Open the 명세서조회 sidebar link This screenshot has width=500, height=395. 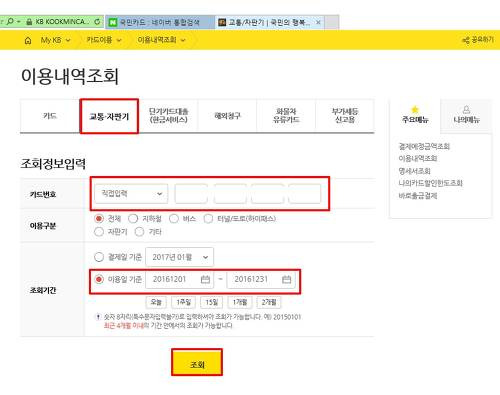pyautogui.click(x=414, y=171)
